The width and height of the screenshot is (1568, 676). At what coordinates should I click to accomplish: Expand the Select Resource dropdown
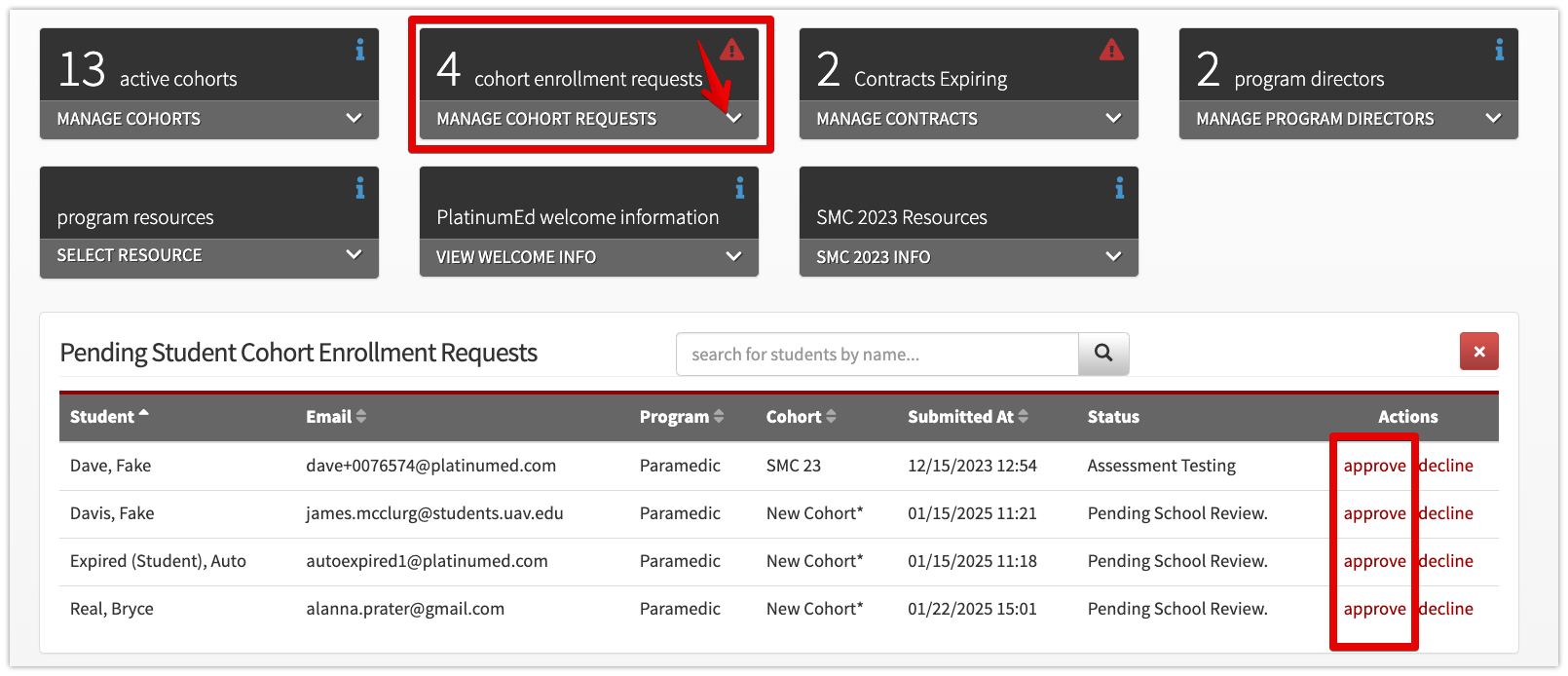[x=209, y=256]
